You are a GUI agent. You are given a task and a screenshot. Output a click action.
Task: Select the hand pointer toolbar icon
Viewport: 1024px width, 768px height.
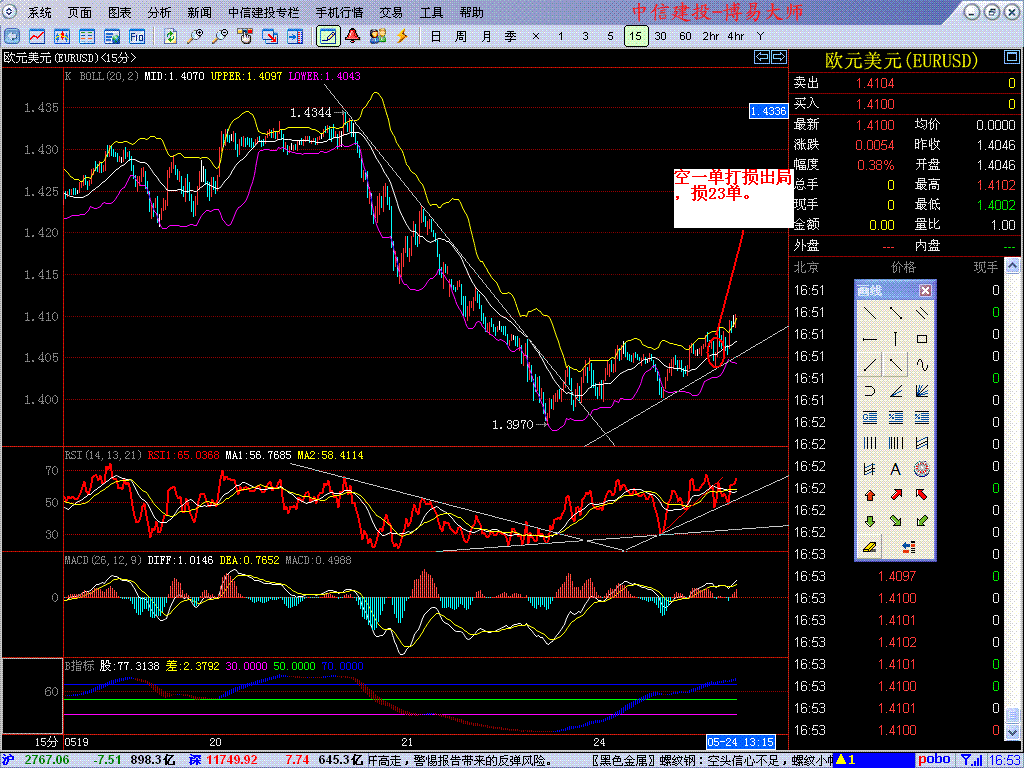click(x=245, y=37)
